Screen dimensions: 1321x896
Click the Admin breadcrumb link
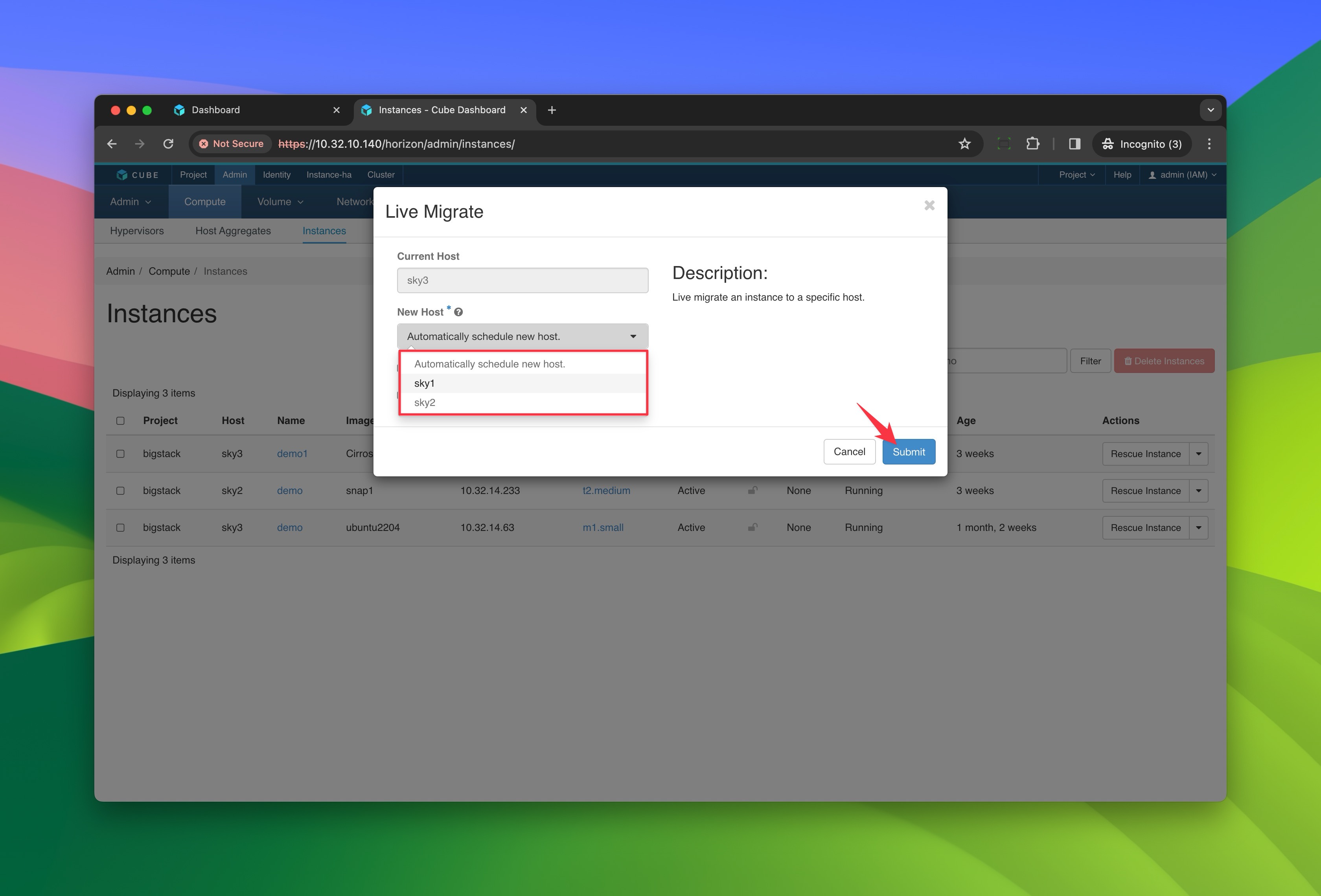pyautogui.click(x=121, y=272)
